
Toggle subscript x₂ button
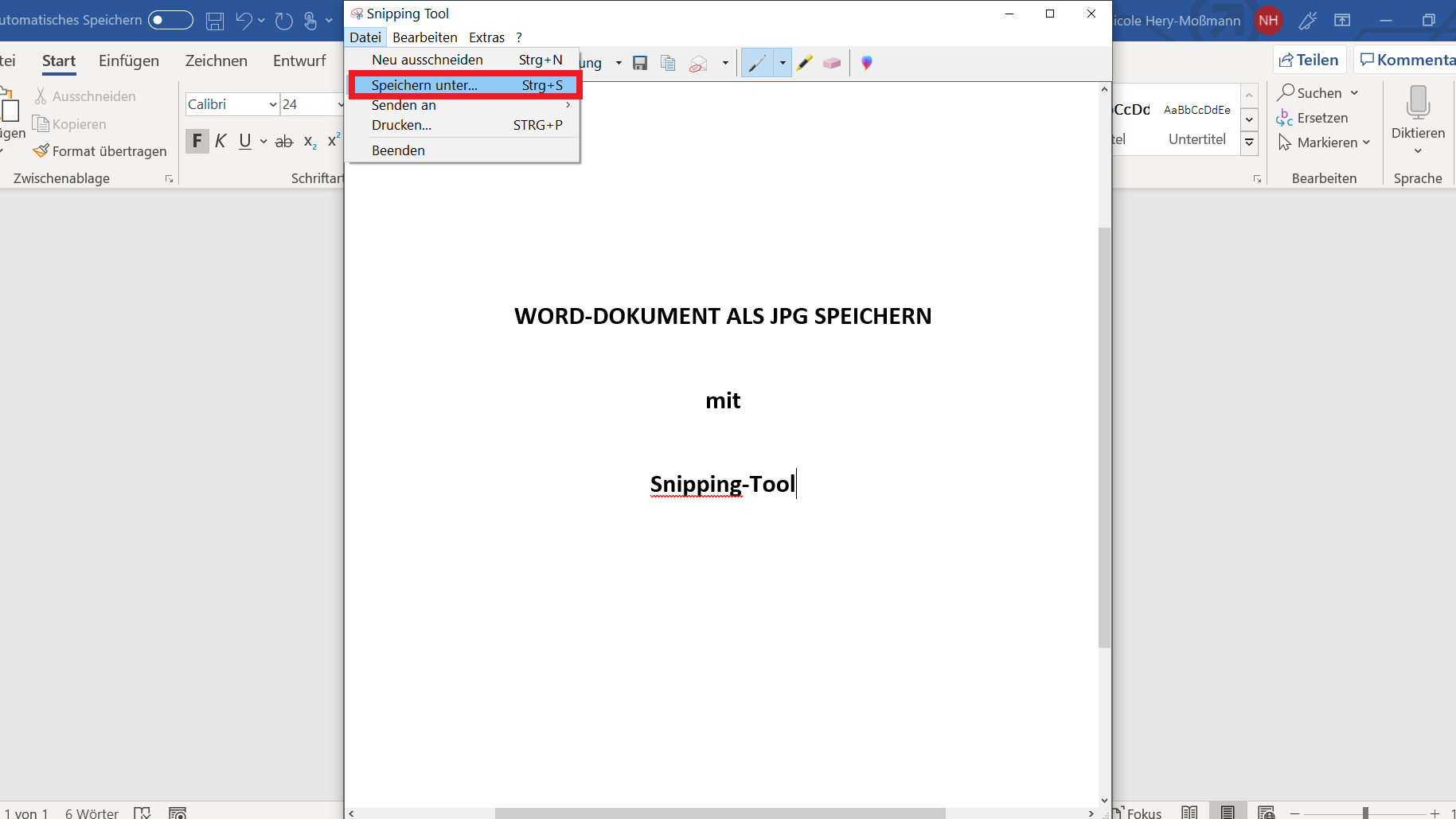(x=310, y=142)
